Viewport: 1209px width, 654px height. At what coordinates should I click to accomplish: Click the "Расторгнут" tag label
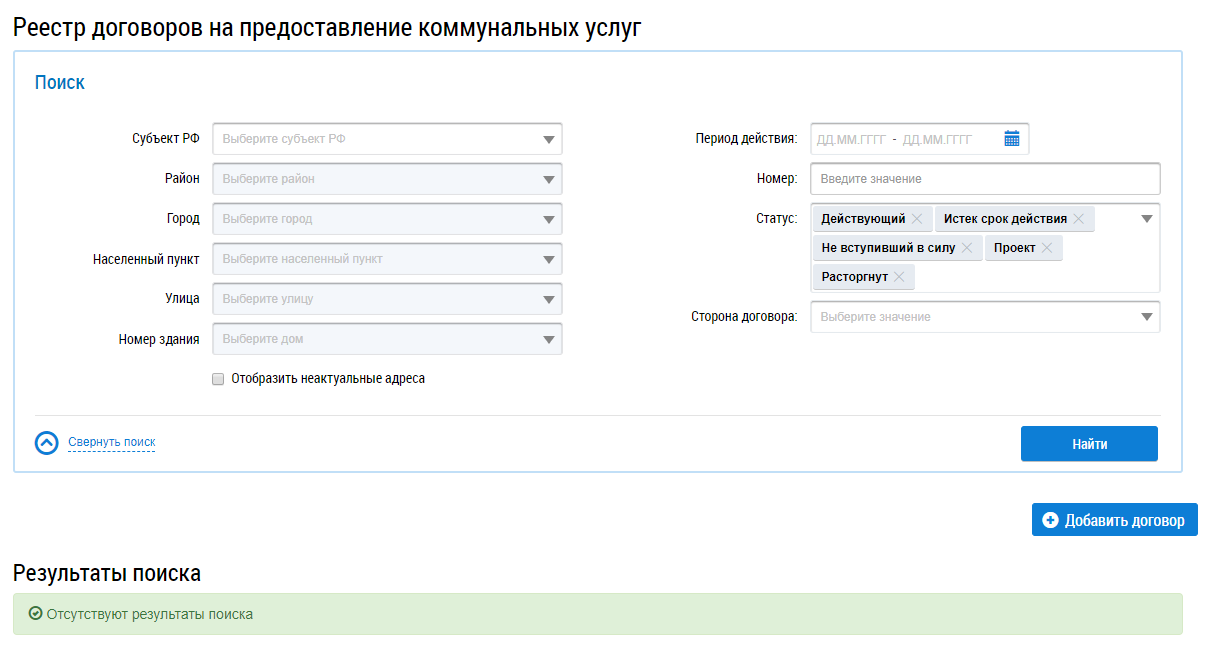pos(855,277)
